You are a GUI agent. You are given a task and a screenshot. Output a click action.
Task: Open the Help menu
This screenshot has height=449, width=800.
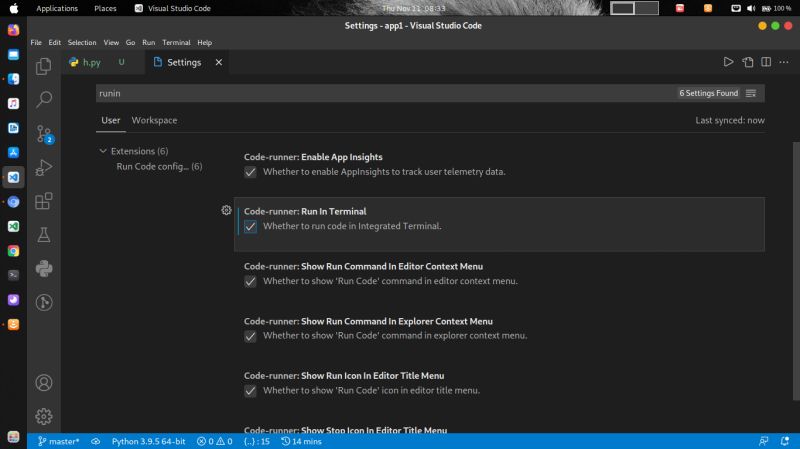click(x=205, y=42)
